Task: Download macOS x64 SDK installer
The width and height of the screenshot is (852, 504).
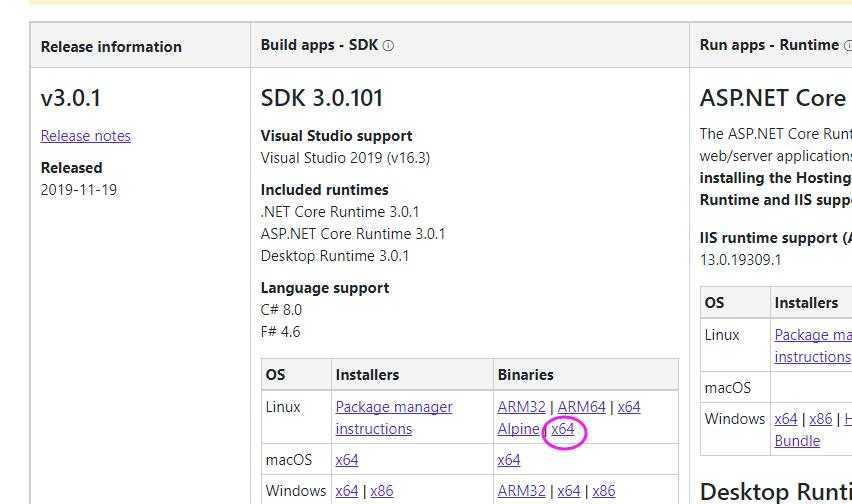Action: [347, 460]
